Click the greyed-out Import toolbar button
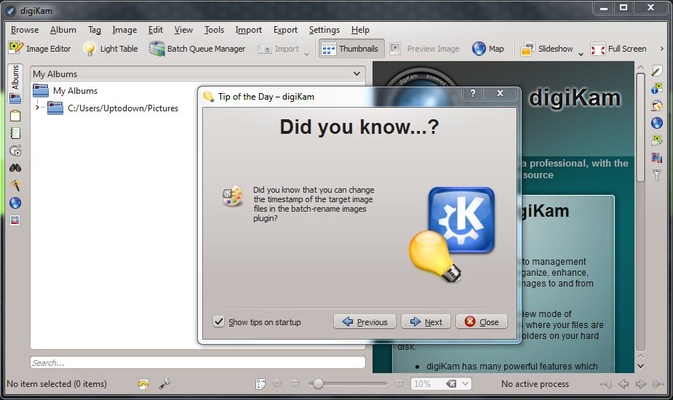Viewport: 673px width, 400px height. coord(278,48)
